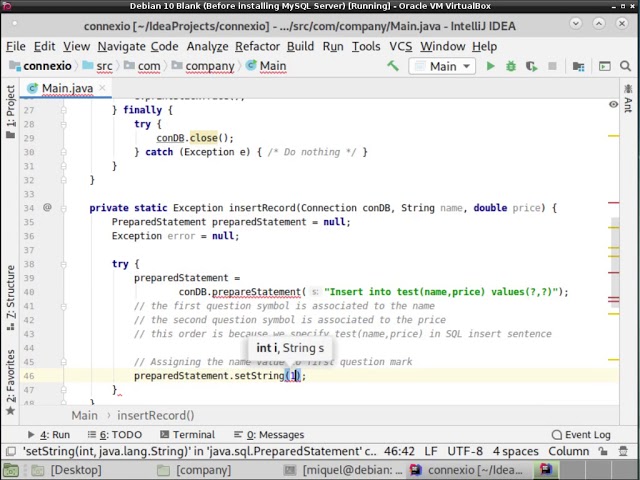Collapse the try block at line 38
This screenshot has width=640, height=480.
click(x=64, y=264)
